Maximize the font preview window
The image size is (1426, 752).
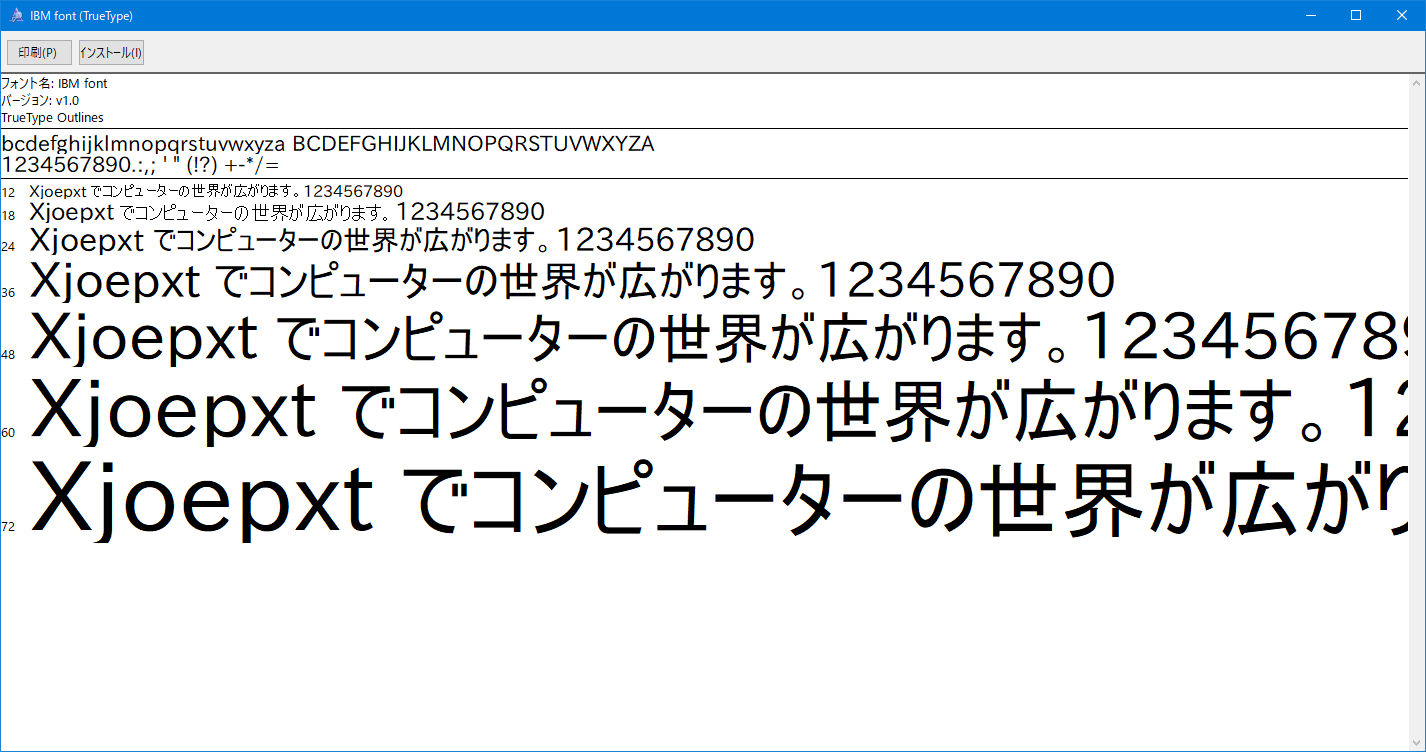tap(1356, 15)
